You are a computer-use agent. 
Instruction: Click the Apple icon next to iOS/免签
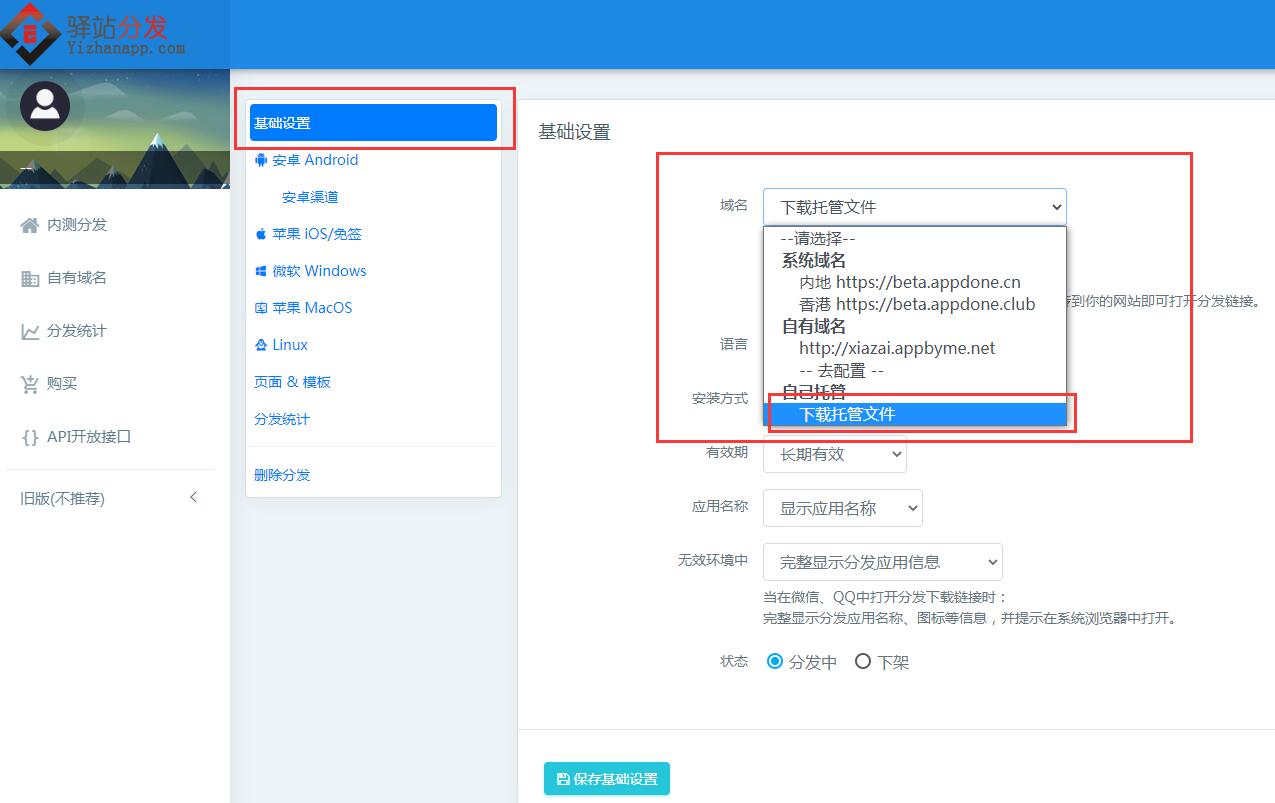(x=261, y=234)
